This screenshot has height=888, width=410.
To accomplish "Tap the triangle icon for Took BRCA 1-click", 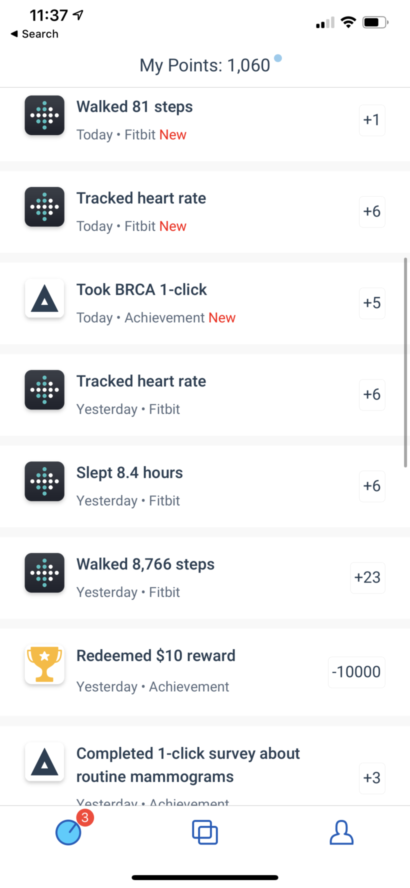I will click(x=44, y=298).
